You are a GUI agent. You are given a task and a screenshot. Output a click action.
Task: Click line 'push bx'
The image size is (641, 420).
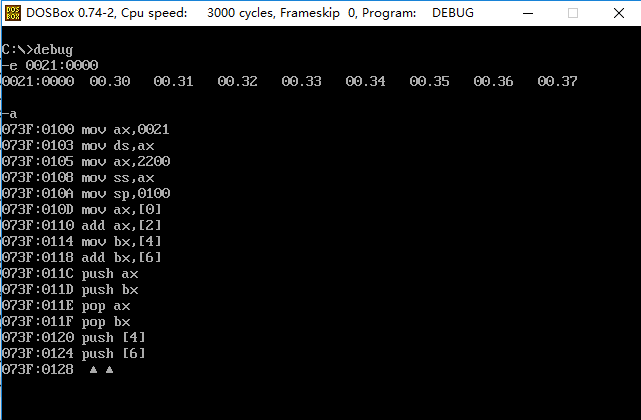70,290
